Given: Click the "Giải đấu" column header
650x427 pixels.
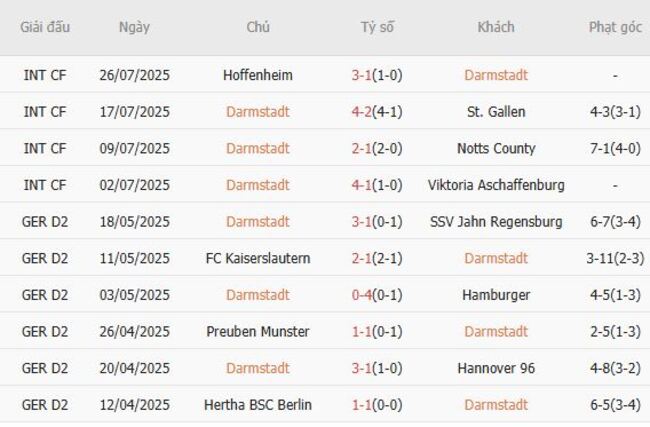Looking at the screenshot, I should click(x=45, y=27).
